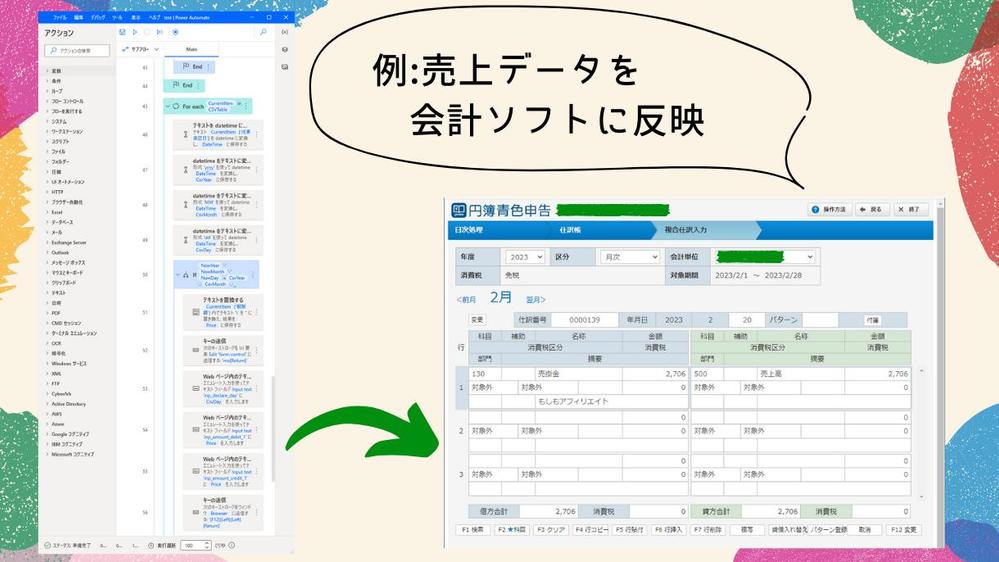Click the F4 行コピー button
This screenshot has height=562, width=999.
591,530
